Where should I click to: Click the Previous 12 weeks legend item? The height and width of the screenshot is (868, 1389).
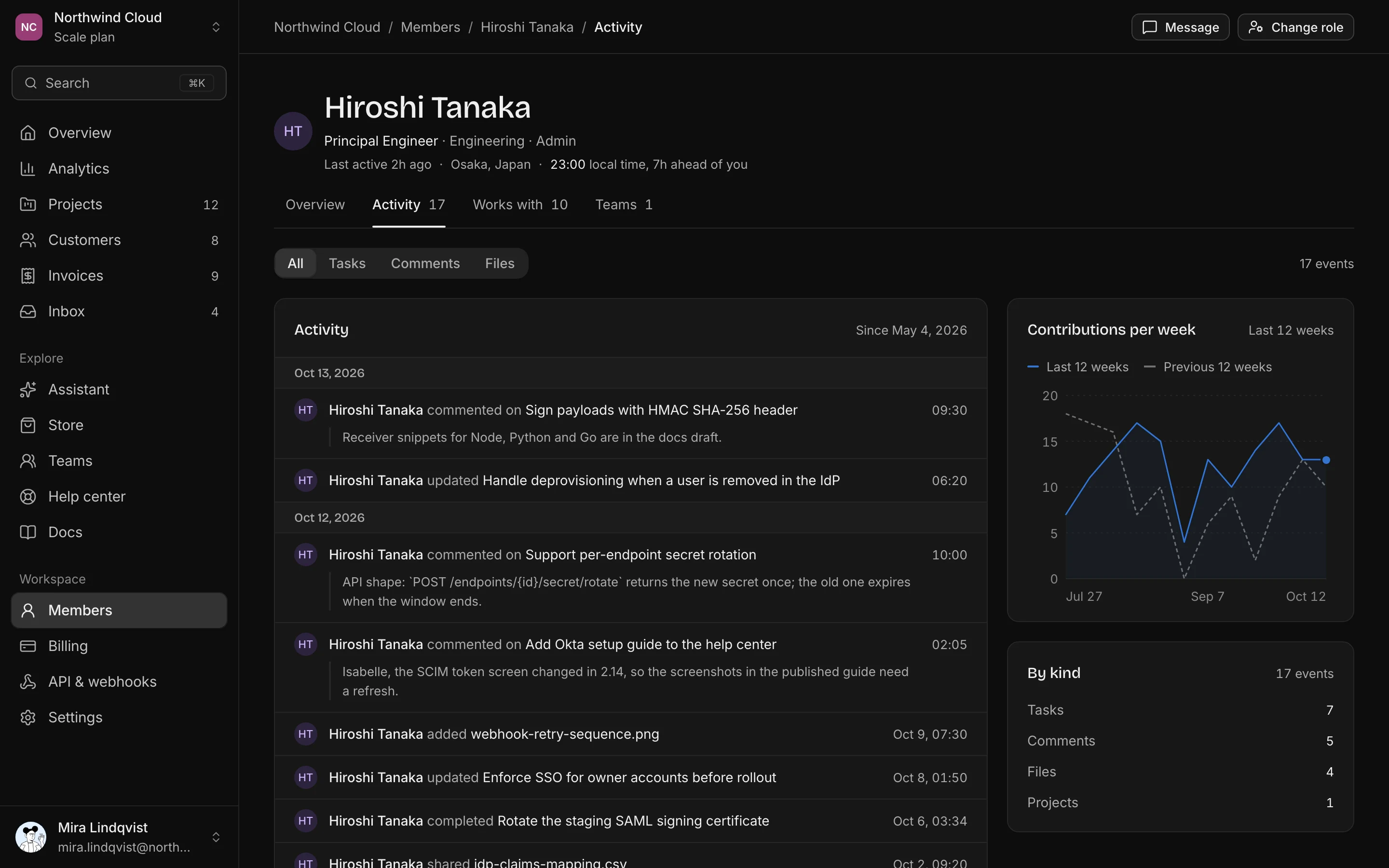[1208, 367]
